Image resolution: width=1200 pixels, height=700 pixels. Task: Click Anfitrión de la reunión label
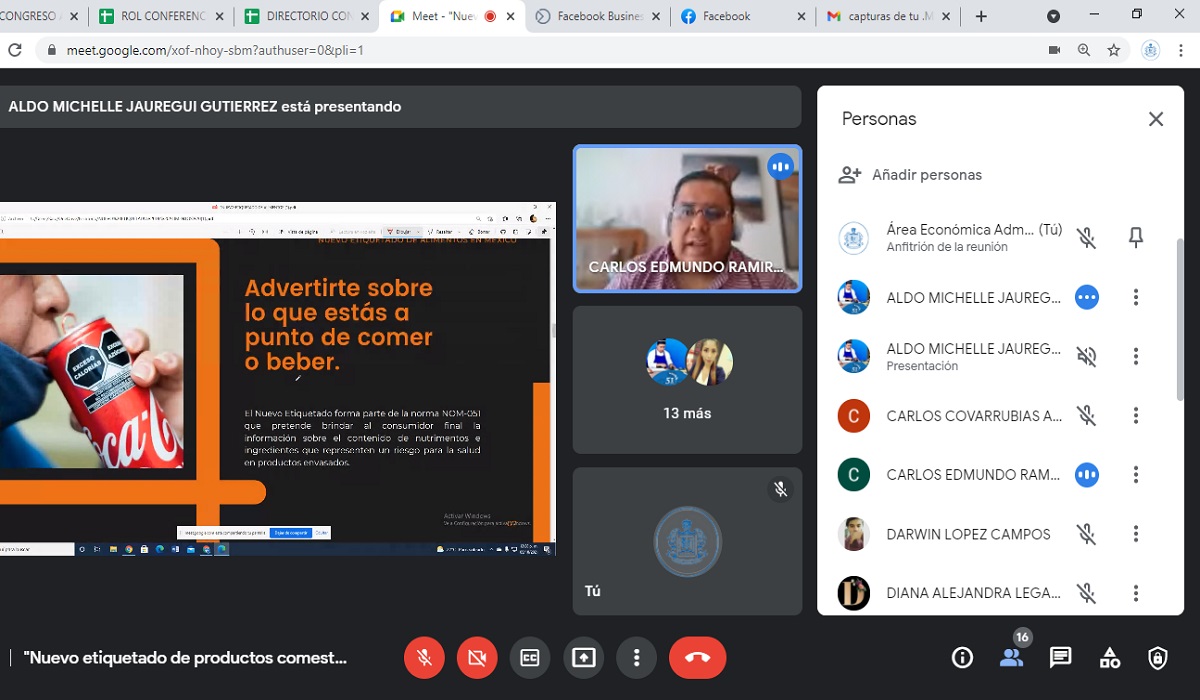[x=947, y=247]
